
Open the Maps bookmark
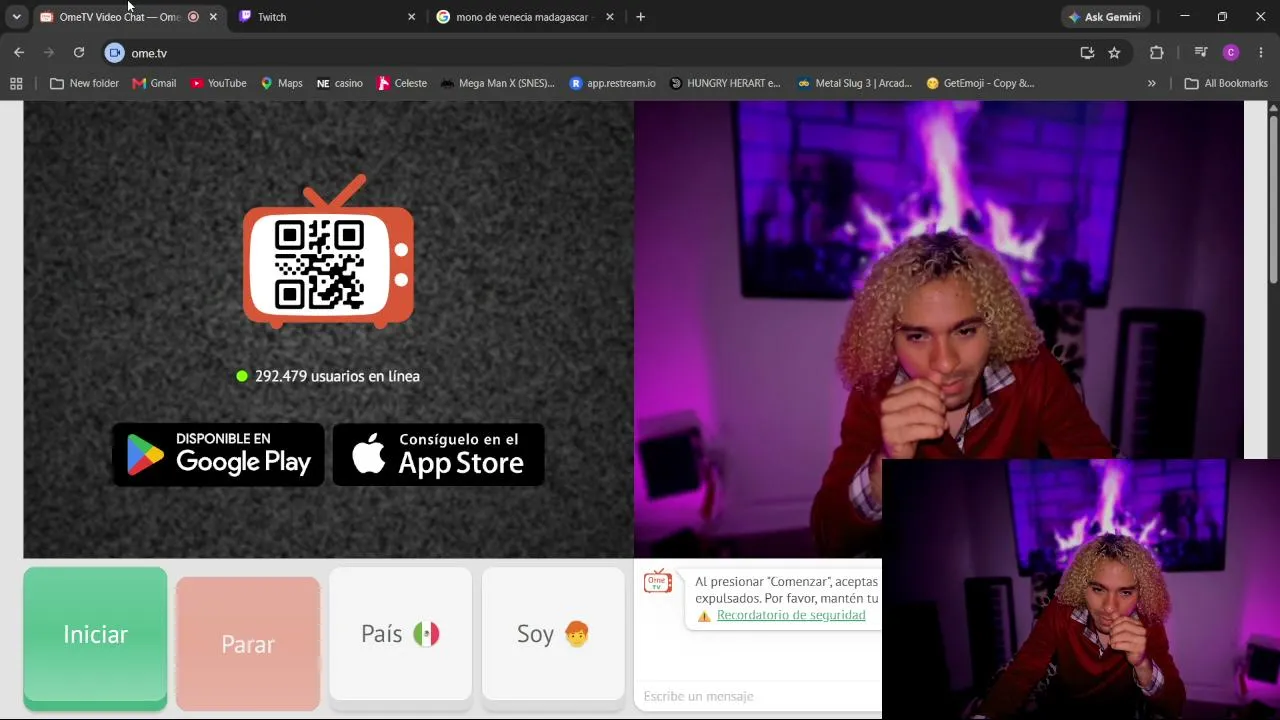[281, 83]
